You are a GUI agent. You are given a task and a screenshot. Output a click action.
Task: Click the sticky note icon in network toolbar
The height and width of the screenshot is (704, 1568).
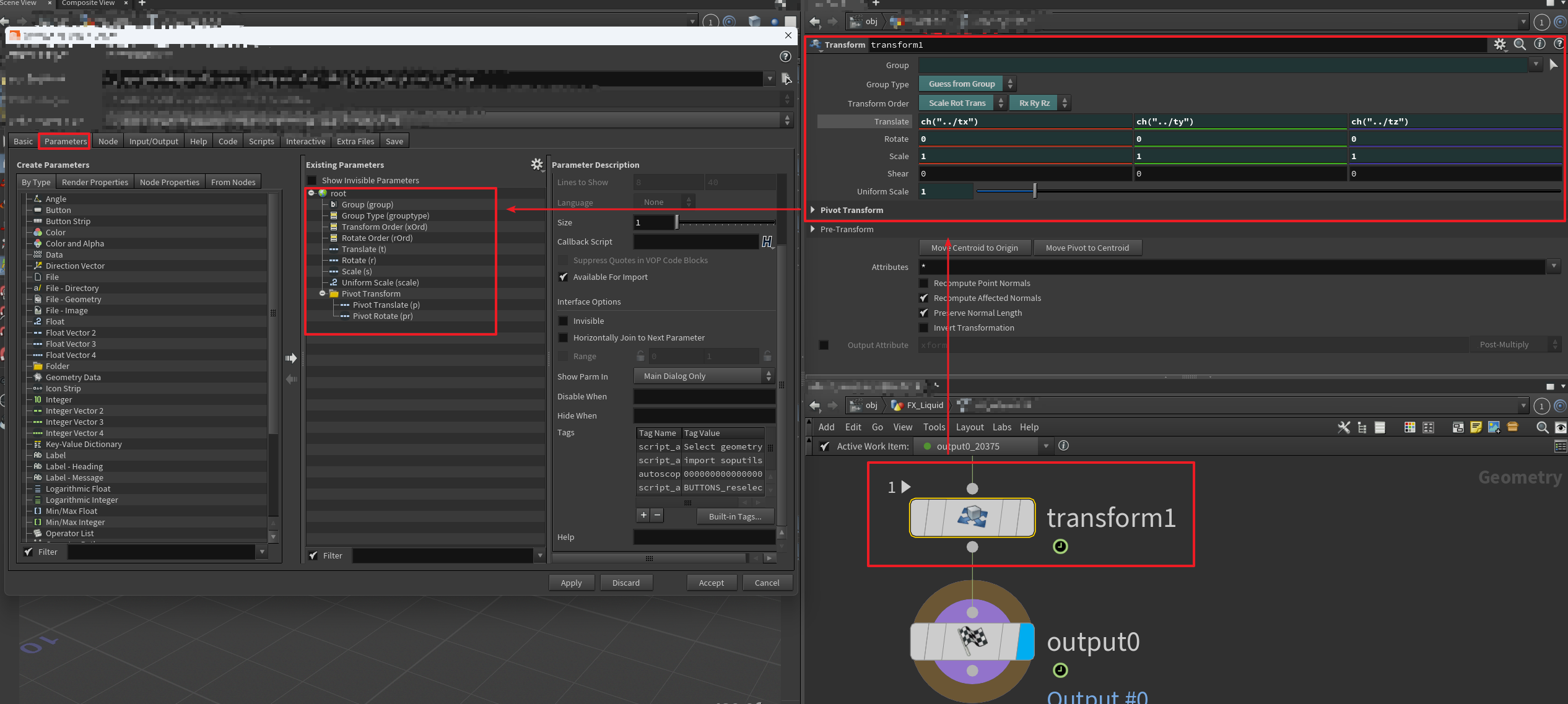[x=1476, y=427]
